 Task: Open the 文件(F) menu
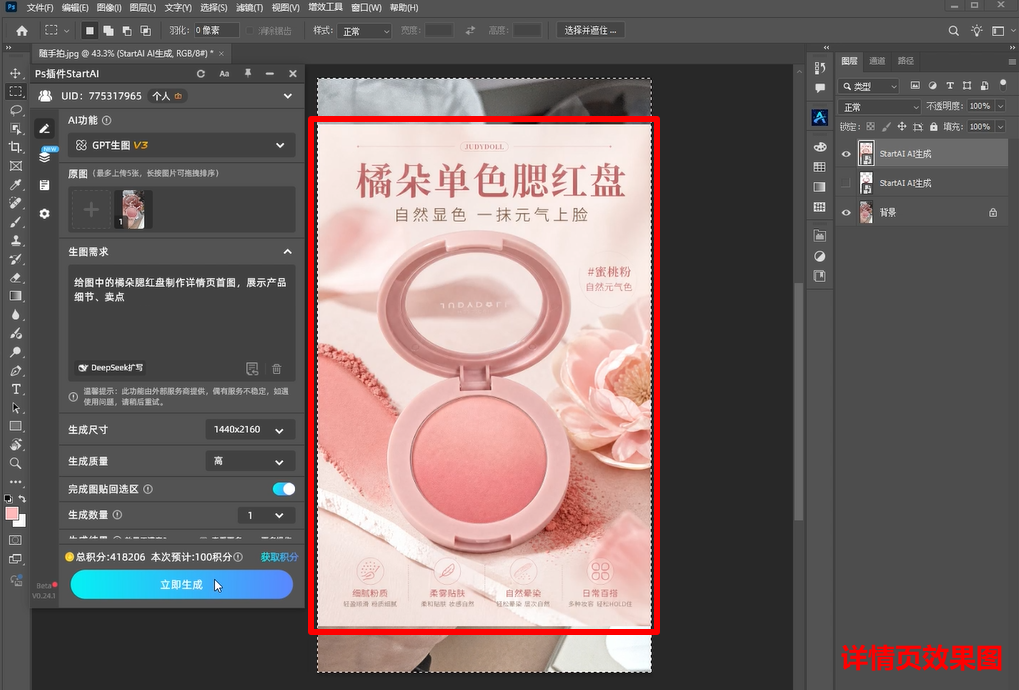click(40, 8)
